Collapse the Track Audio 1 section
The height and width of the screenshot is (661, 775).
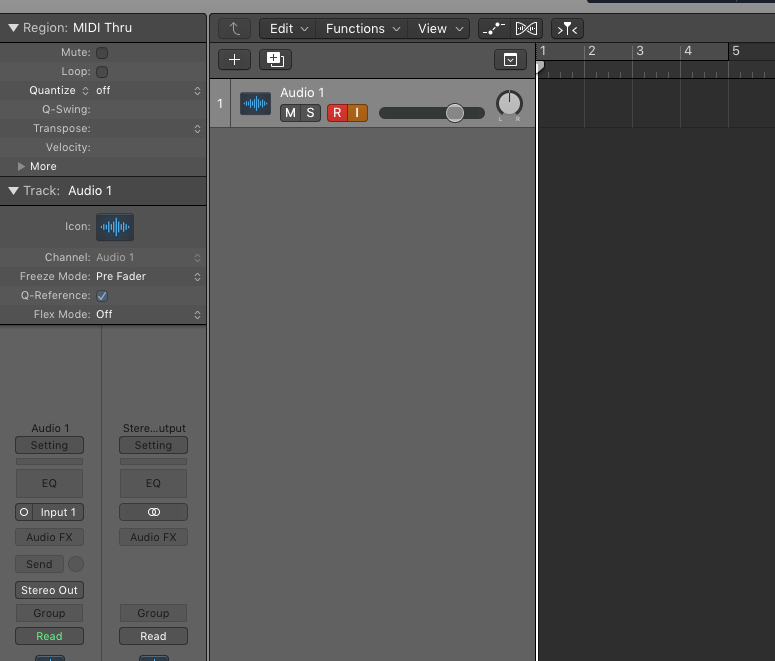(x=13, y=191)
